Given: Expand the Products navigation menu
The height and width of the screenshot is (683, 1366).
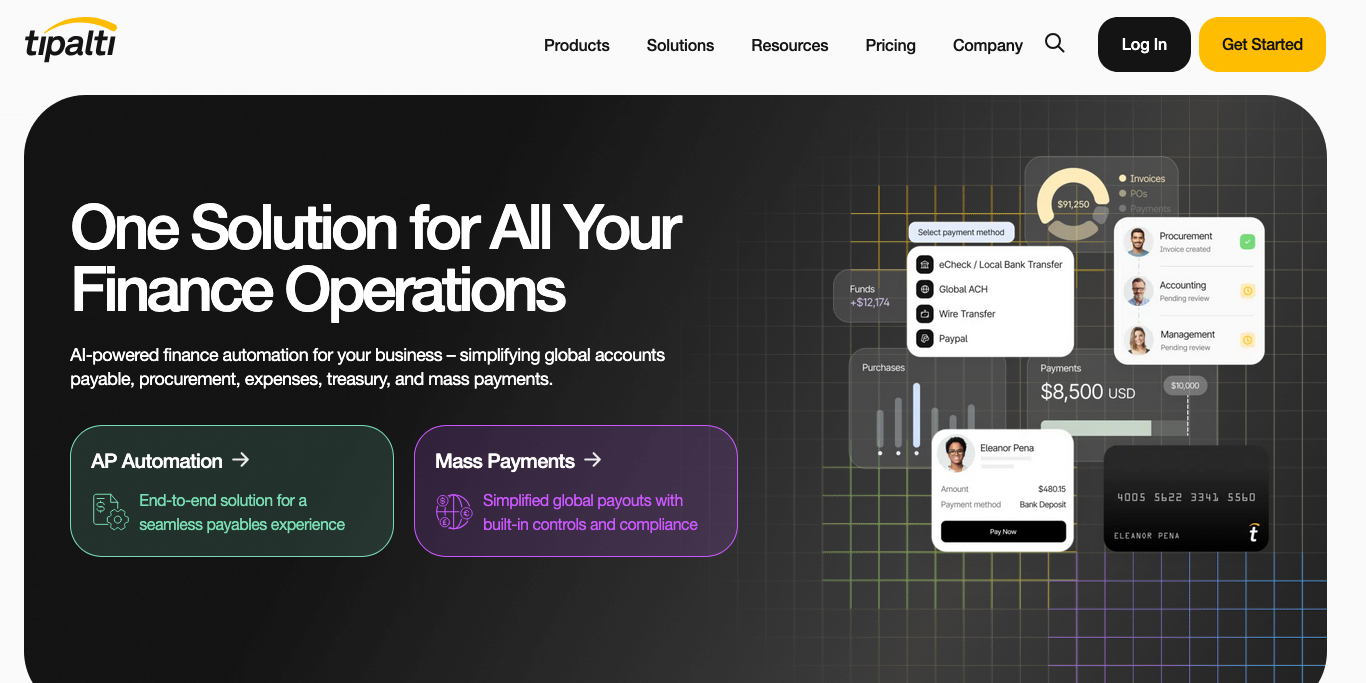Looking at the screenshot, I should click(576, 45).
